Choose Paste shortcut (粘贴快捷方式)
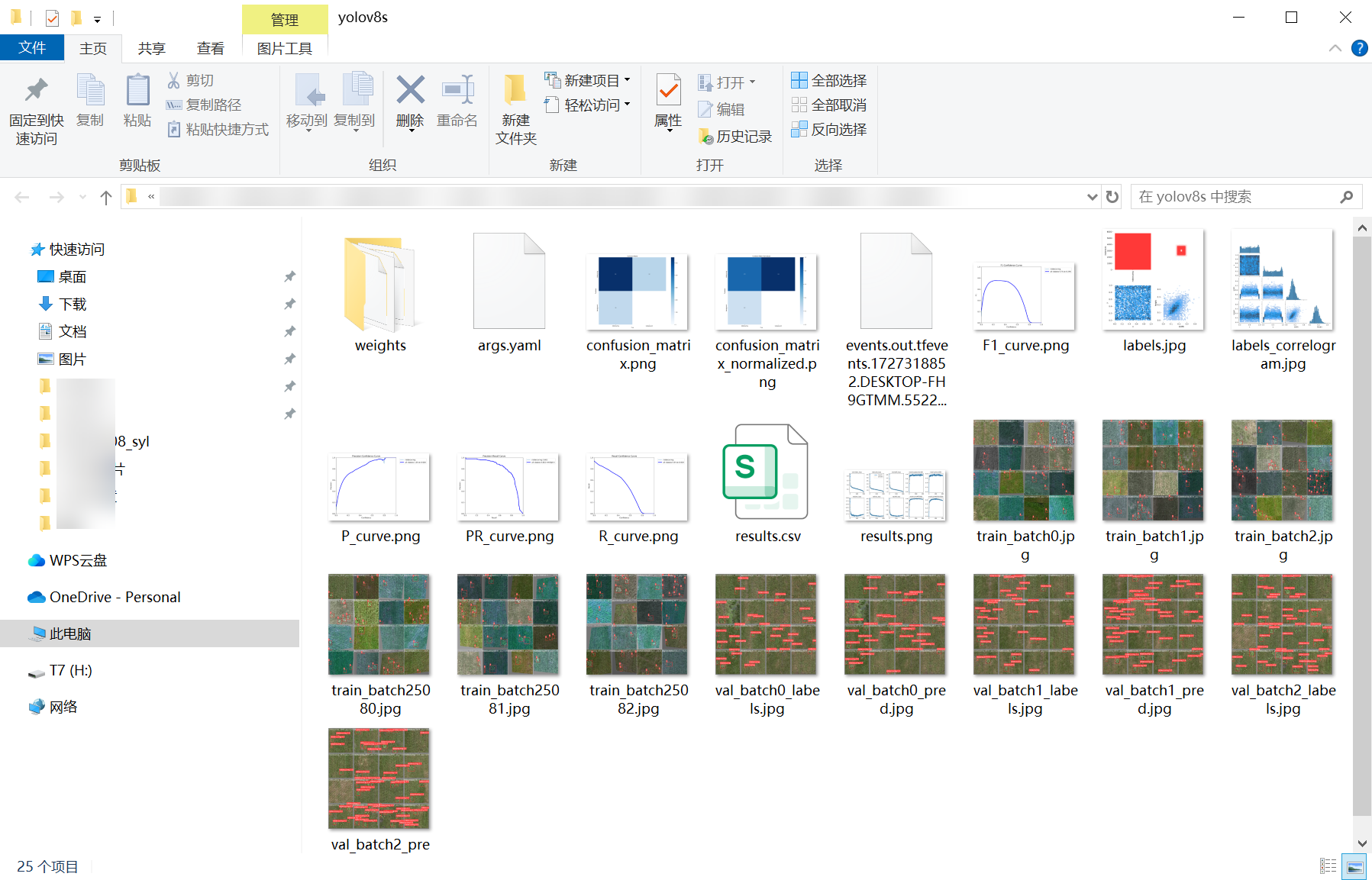This screenshot has width=1372, height=880. (218, 129)
